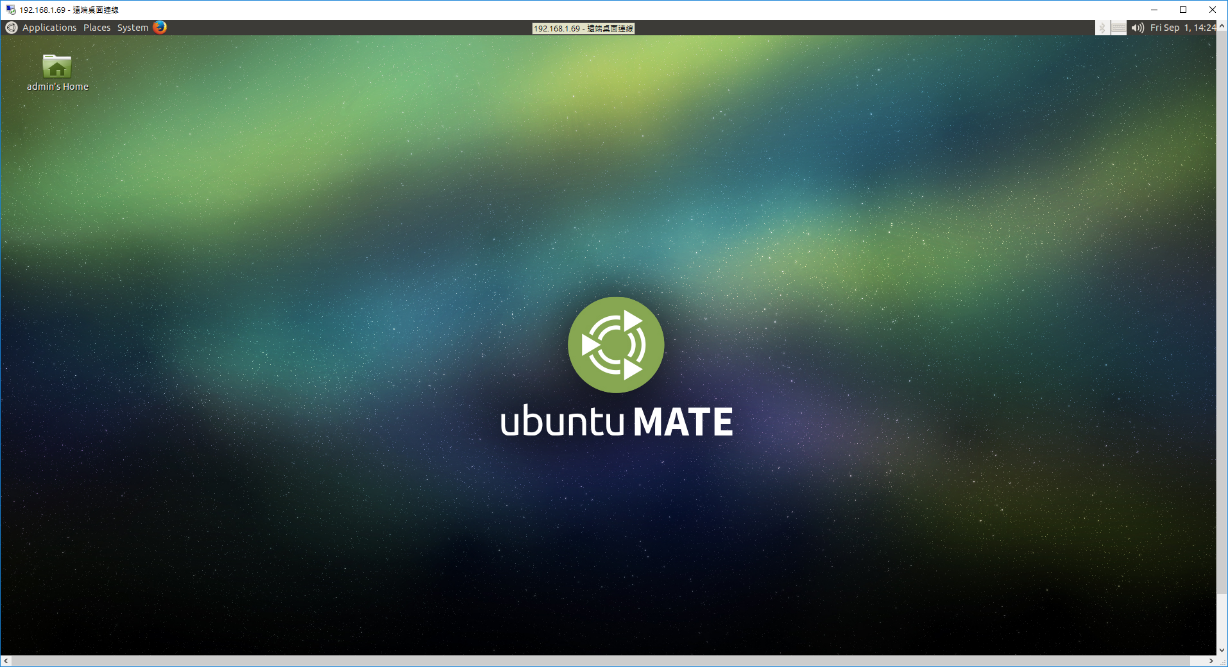The width and height of the screenshot is (1228, 667).
Task: Minimize the remote desktop window
Action: coord(1154,9)
